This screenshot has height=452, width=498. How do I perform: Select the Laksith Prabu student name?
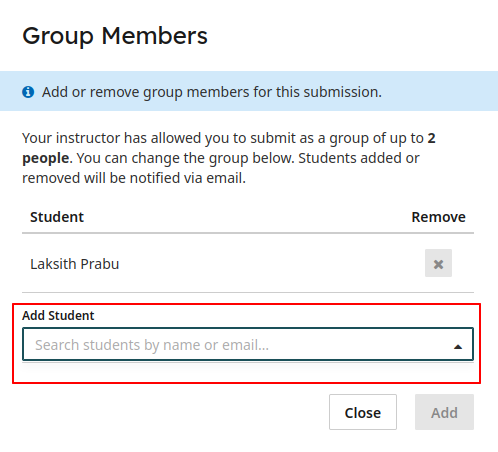point(75,264)
